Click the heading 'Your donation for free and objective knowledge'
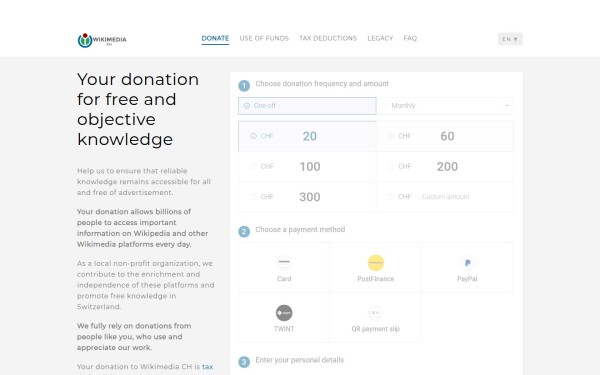 138,109
